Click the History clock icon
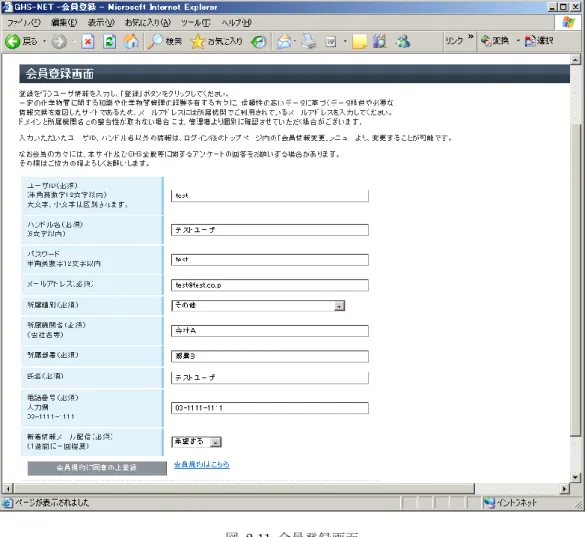585x537 pixels. click(x=259, y=41)
